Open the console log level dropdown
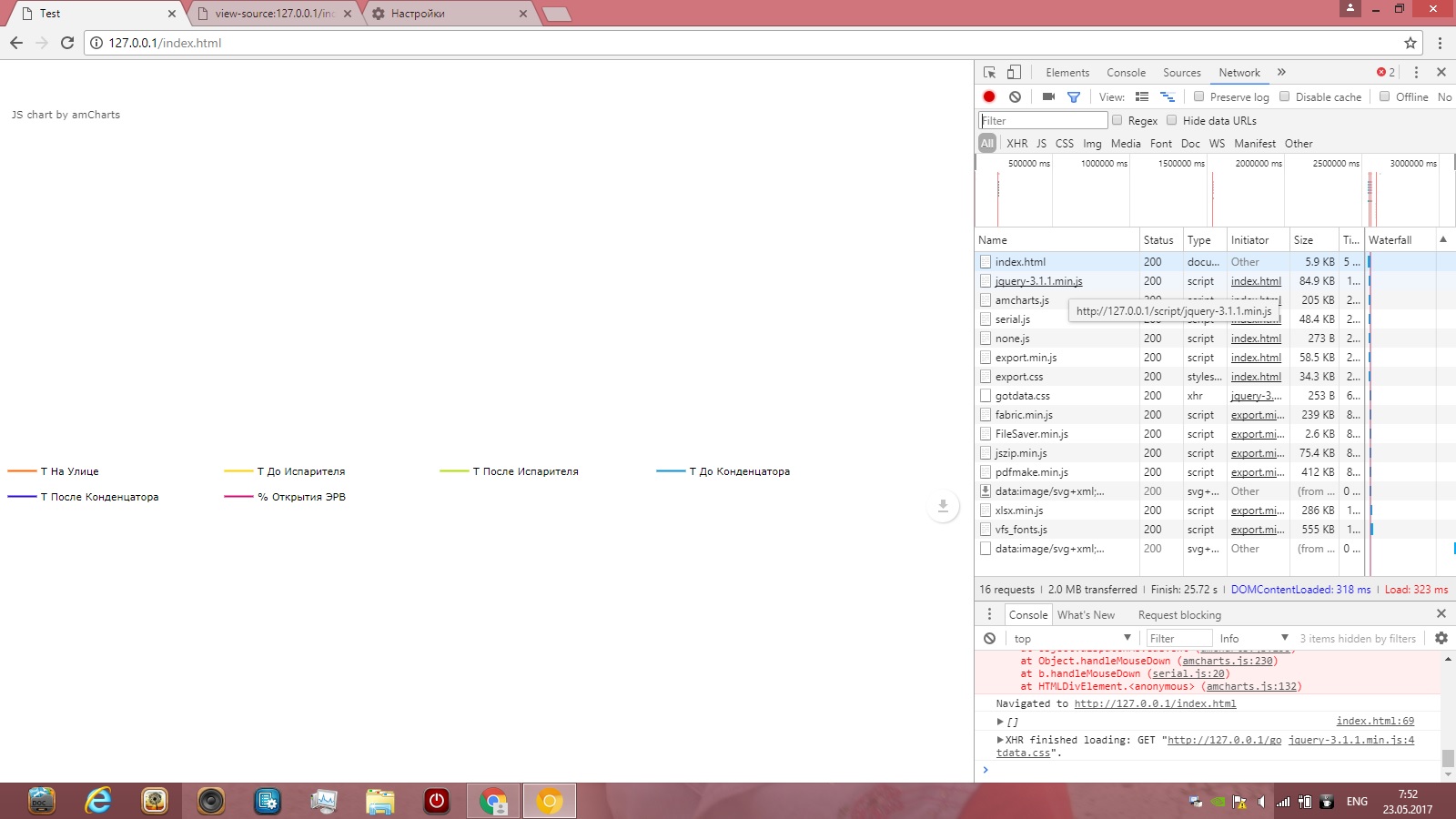The width and height of the screenshot is (1456, 819). (1254, 639)
